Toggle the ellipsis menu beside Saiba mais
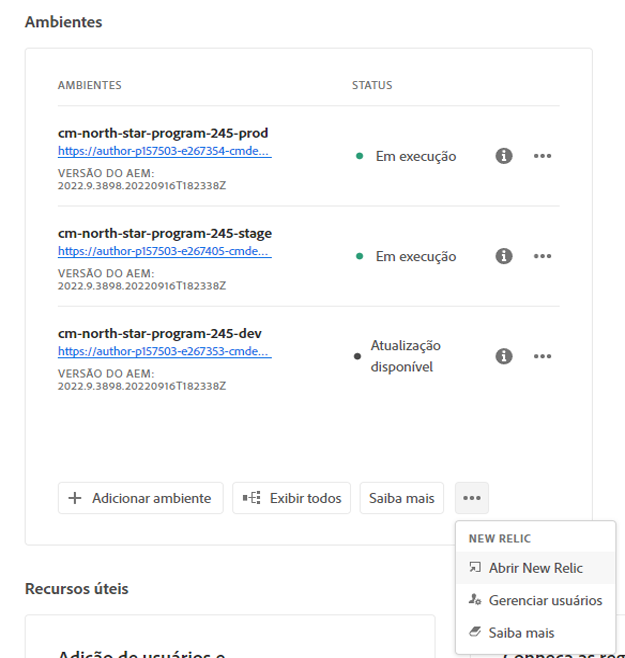 tap(472, 497)
